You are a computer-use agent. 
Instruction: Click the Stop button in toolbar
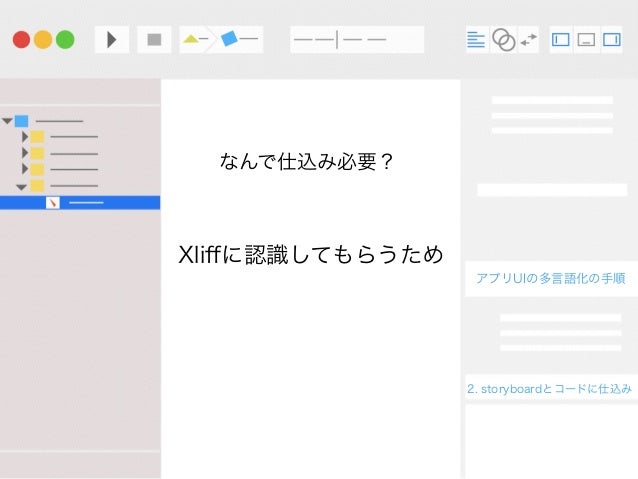pyautogui.click(x=154, y=40)
